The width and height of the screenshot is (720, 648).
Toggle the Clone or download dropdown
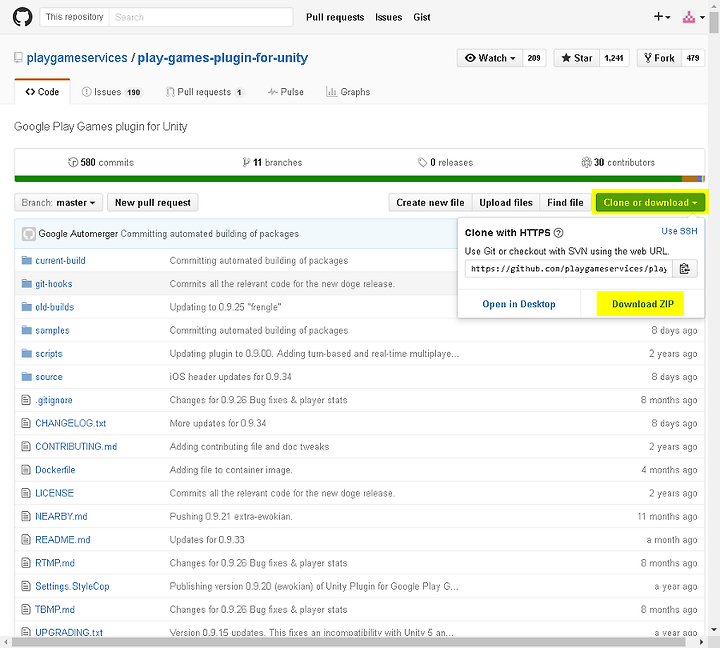pyautogui.click(x=650, y=203)
